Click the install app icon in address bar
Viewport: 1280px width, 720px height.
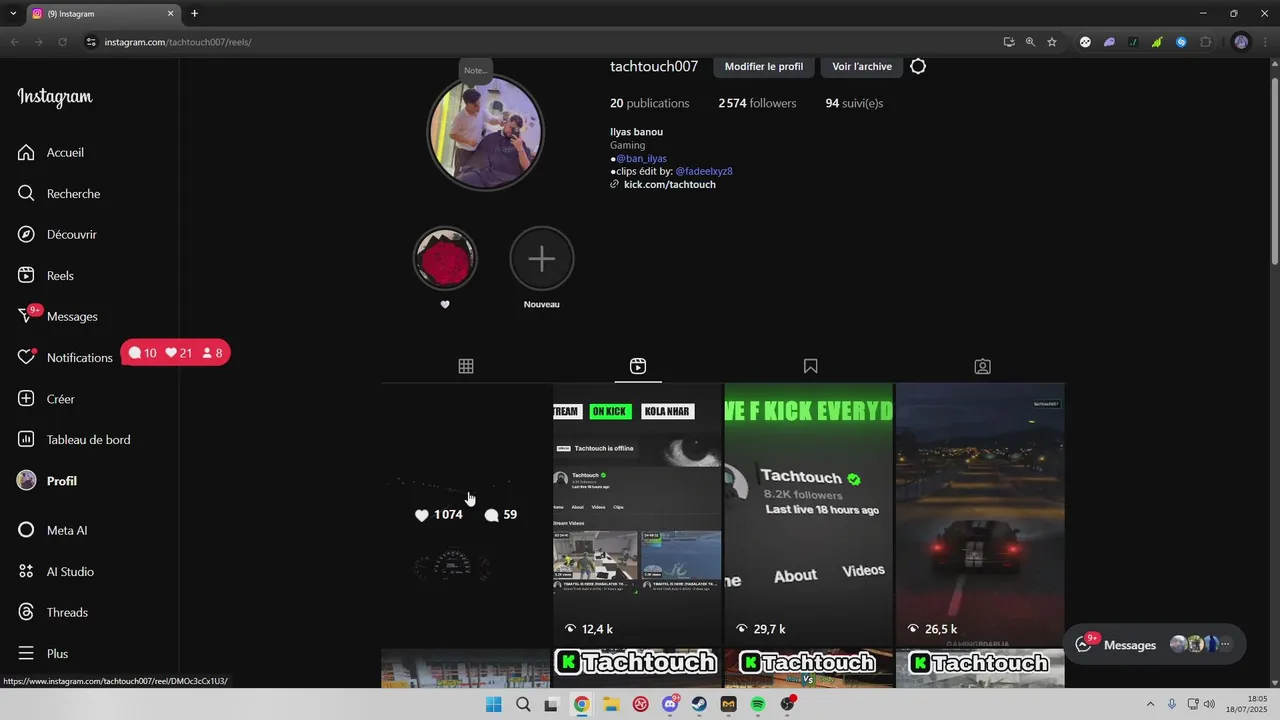pos(1009,42)
